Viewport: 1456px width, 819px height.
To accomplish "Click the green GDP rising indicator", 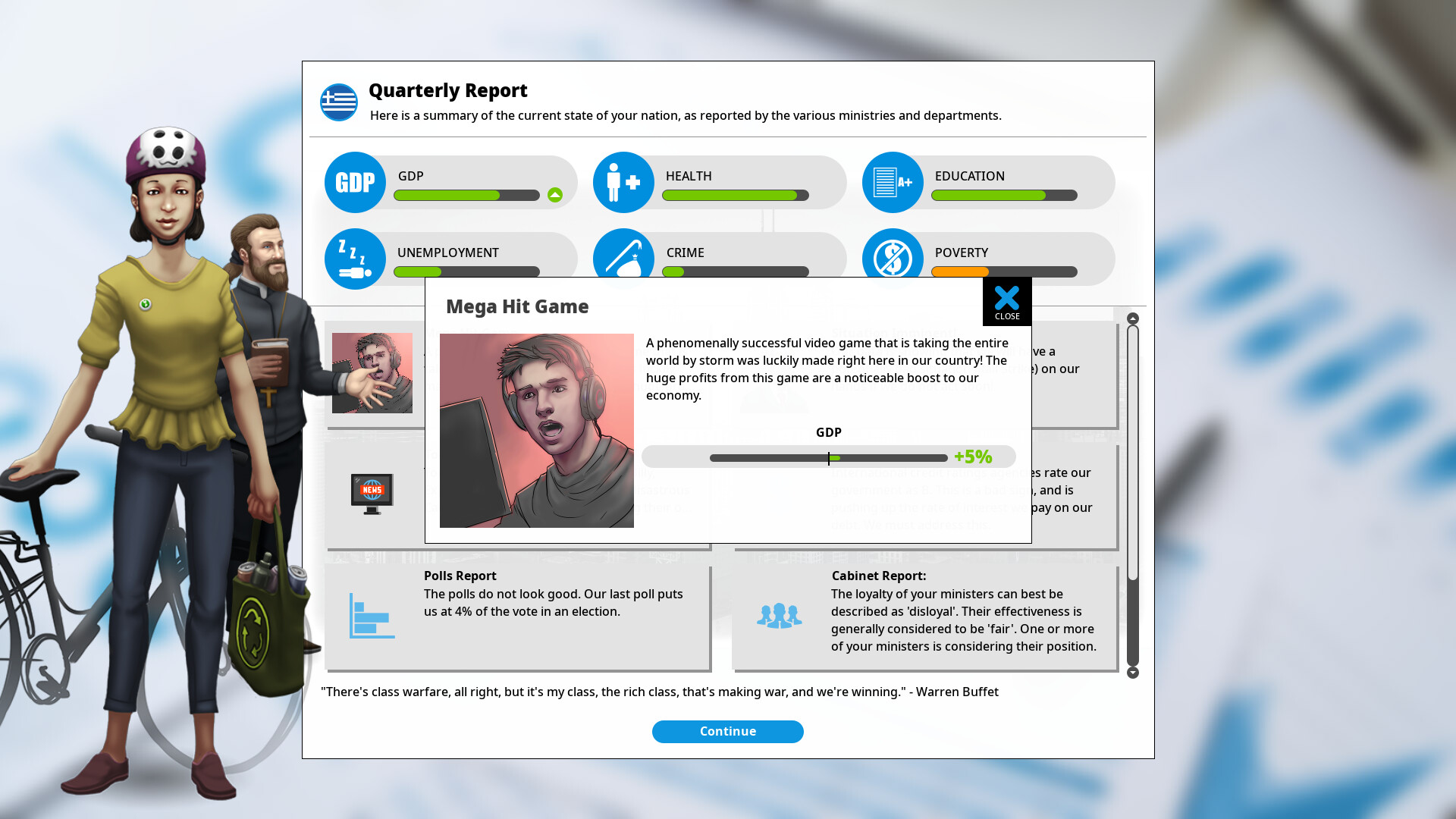I will (556, 195).
